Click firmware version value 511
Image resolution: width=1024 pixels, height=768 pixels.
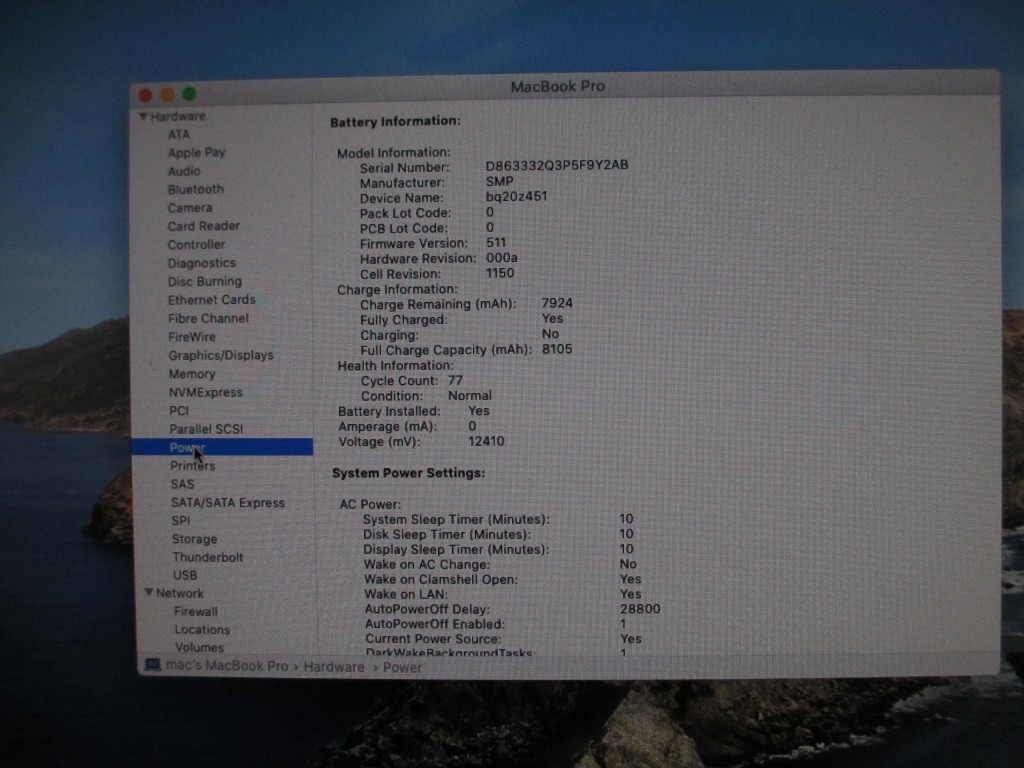click(x=496, y=242)
